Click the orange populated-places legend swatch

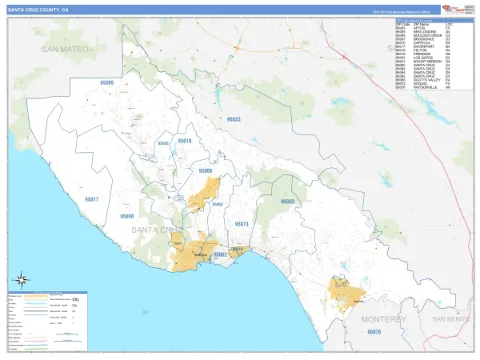click(36, 296)
